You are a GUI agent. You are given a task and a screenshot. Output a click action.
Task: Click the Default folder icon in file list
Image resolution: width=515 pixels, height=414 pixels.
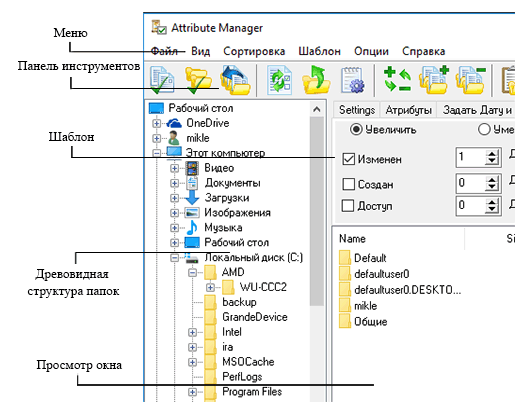[345, 258]
